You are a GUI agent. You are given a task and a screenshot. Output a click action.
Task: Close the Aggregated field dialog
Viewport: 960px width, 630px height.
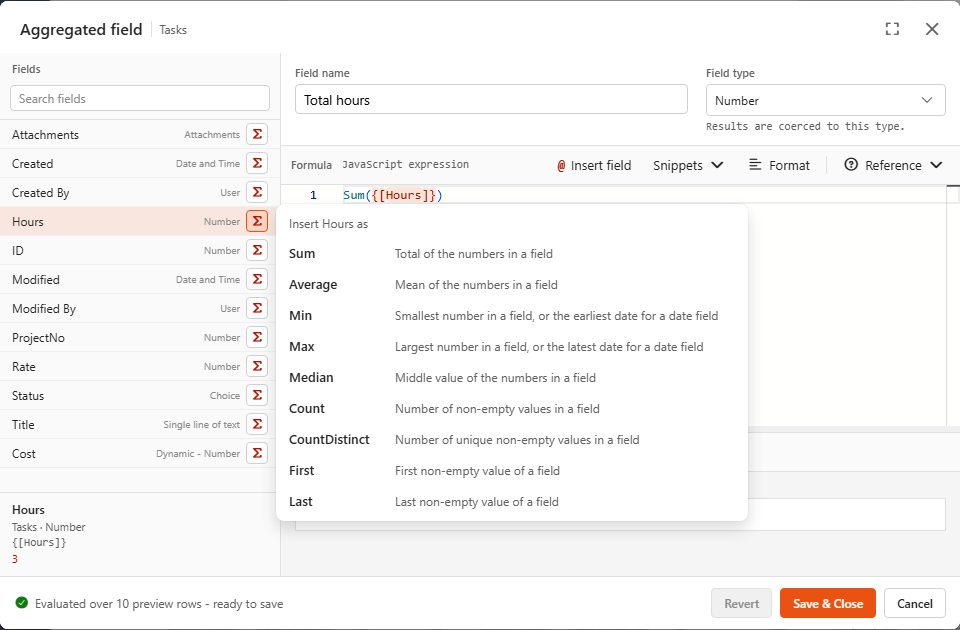click(932, 29)
